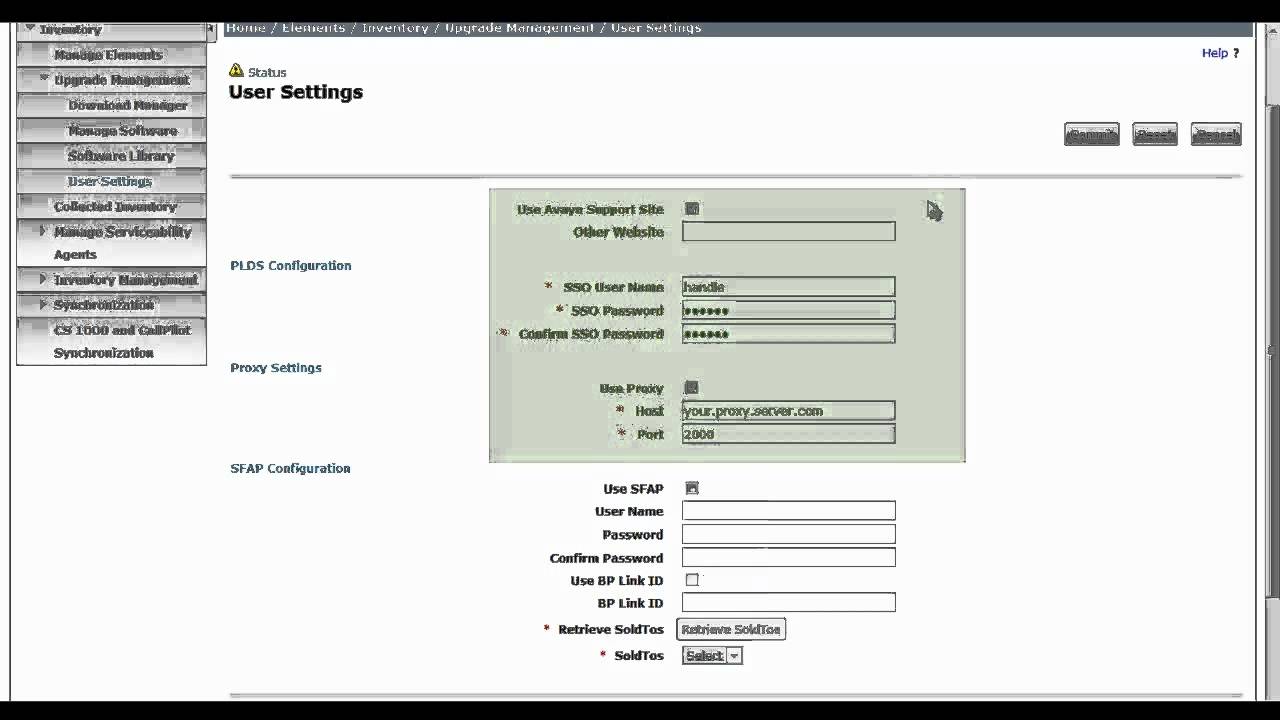
Task: Select User Settings in the sidebar
Action: (110, 181)
